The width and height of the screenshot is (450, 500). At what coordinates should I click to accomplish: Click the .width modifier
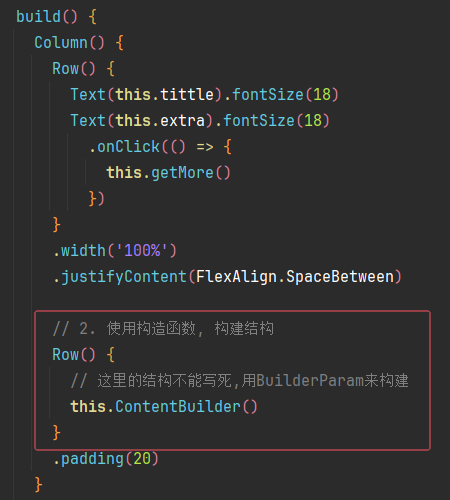[79, 251]
